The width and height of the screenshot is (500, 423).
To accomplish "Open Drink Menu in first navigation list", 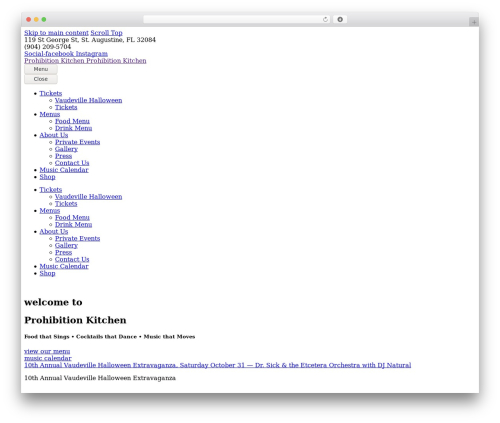I will [73, 128].
